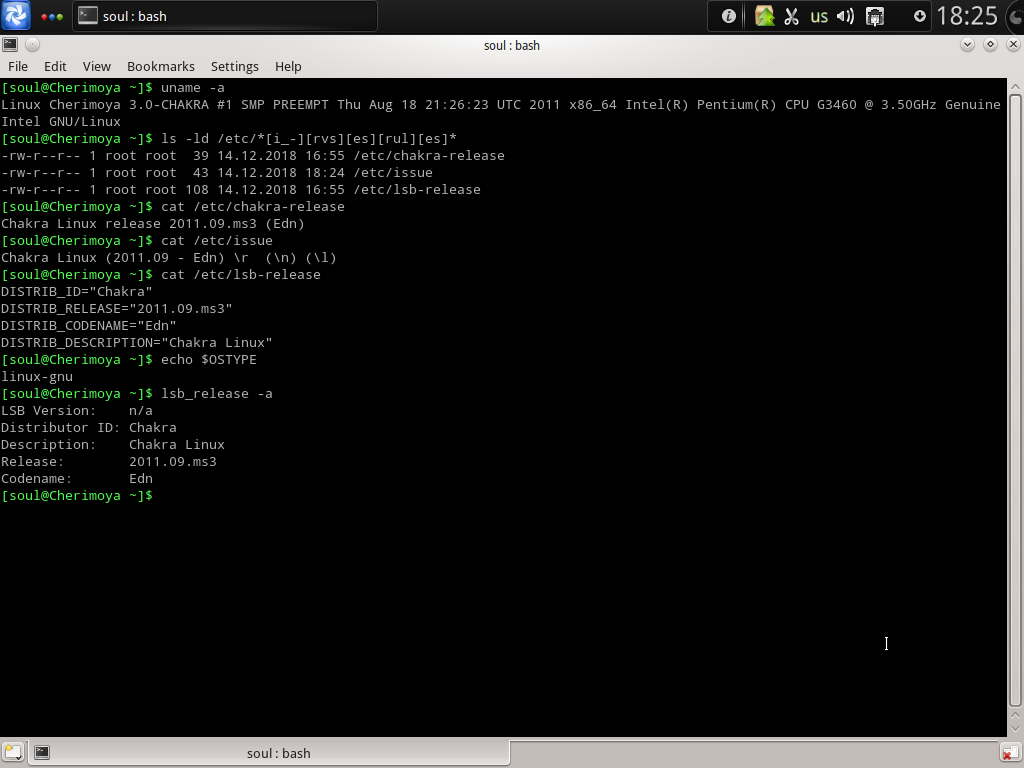This screenshot has height=768, width=1024.
Task: Click '/etc/chakra-release' in the ls listing
Action: [x=429, y=155]
